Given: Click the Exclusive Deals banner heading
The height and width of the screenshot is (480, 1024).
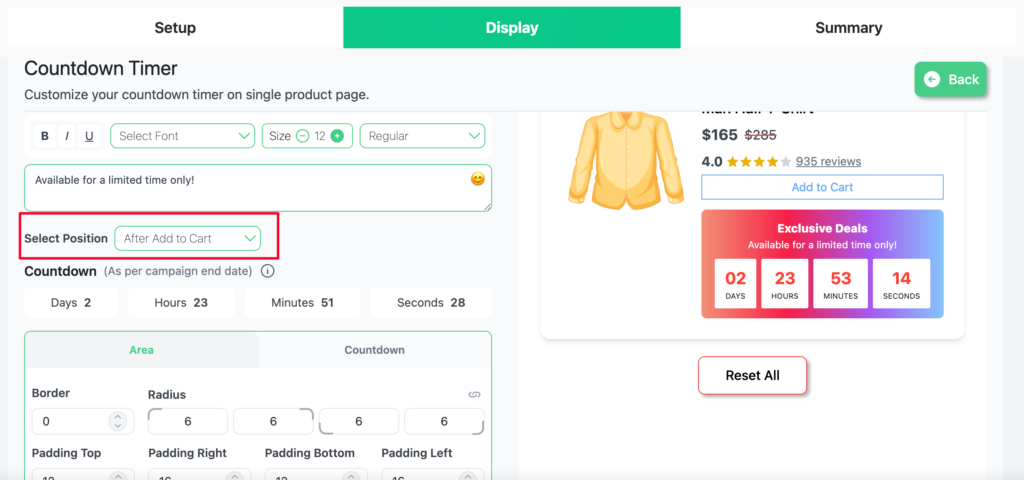Looking at the screenshot, I should 822,229.
